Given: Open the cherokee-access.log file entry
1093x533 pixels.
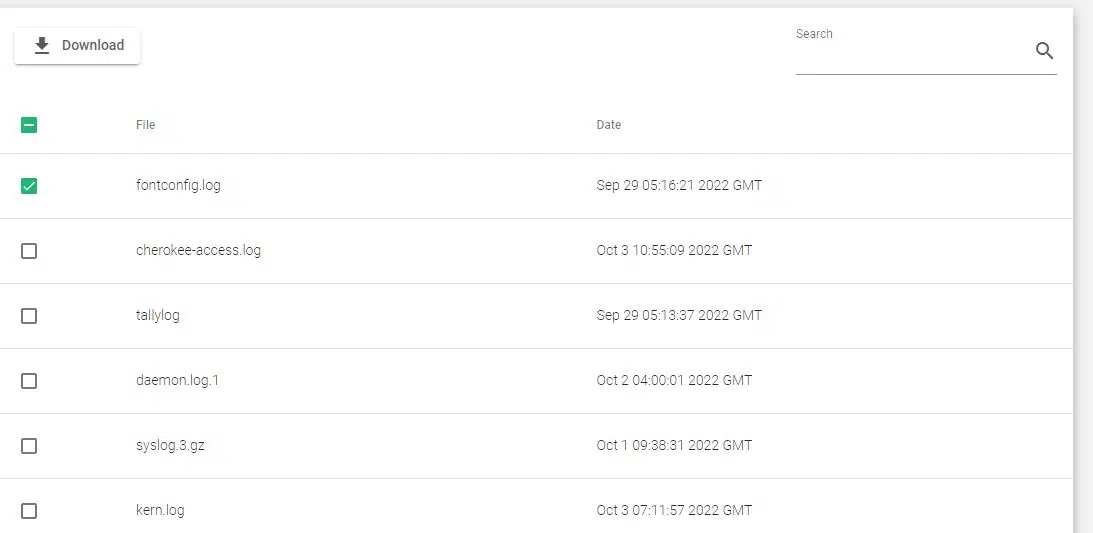Looking at the screenshot, I should point(198,251).
